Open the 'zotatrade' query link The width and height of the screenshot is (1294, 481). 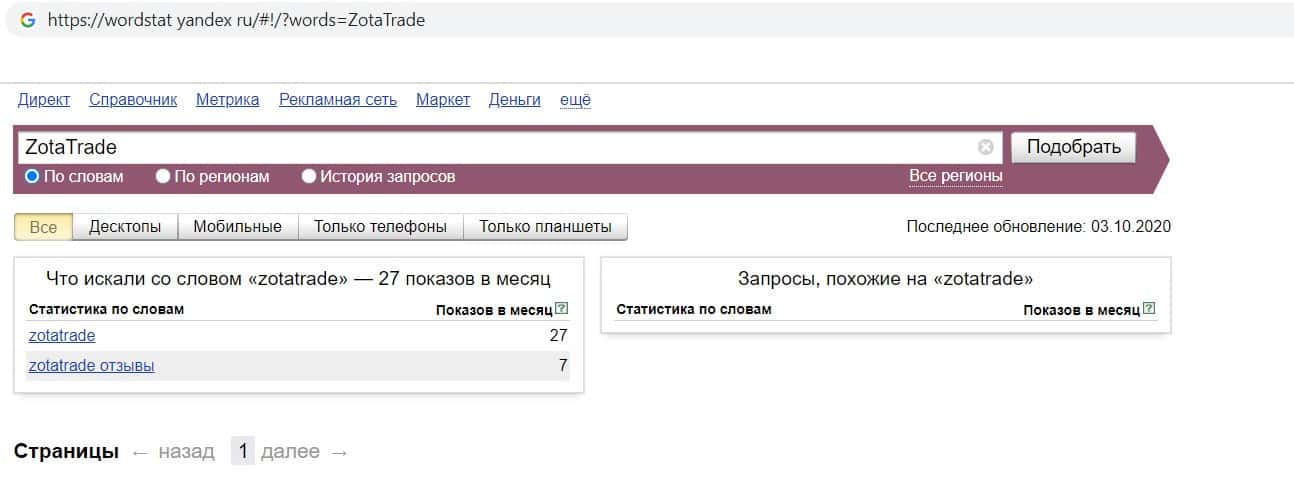pyautogui.click(x=62, y=336)
